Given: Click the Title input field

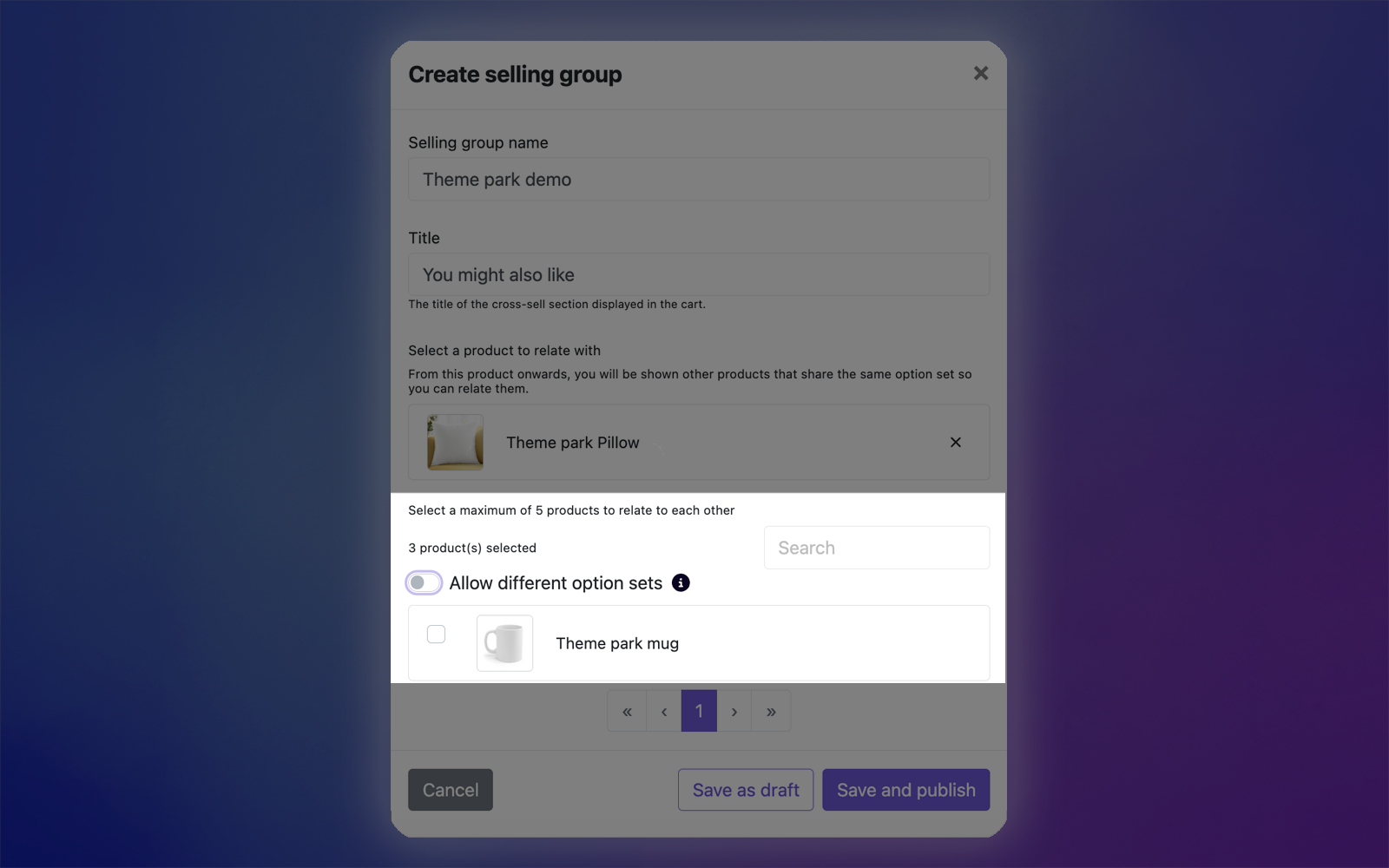Looking at the screenshot, I should point(699,274).
